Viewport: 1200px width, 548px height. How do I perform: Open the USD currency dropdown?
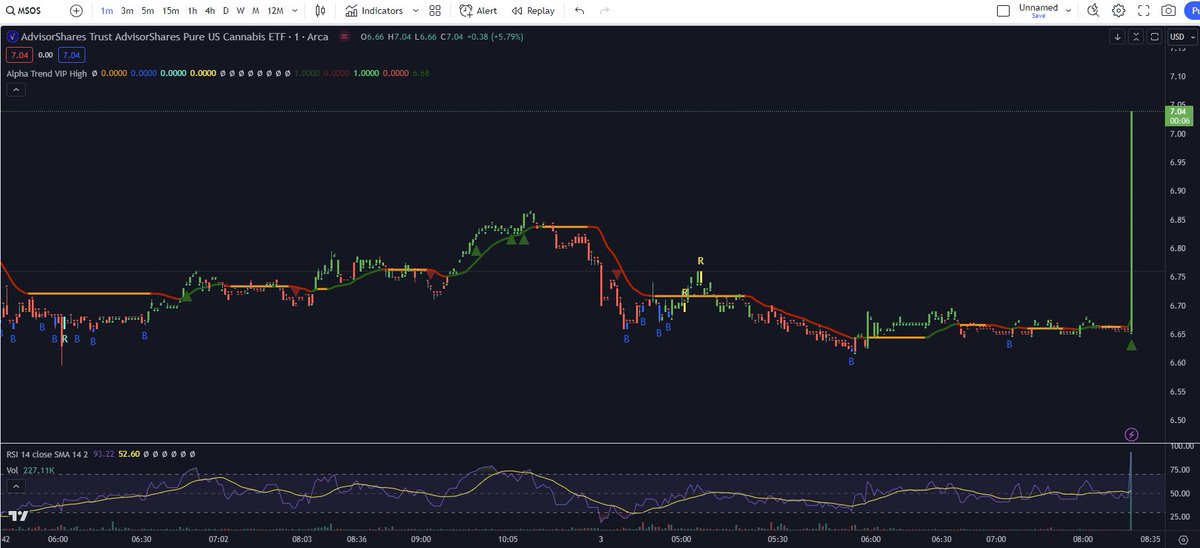(x=1181, y=37)
